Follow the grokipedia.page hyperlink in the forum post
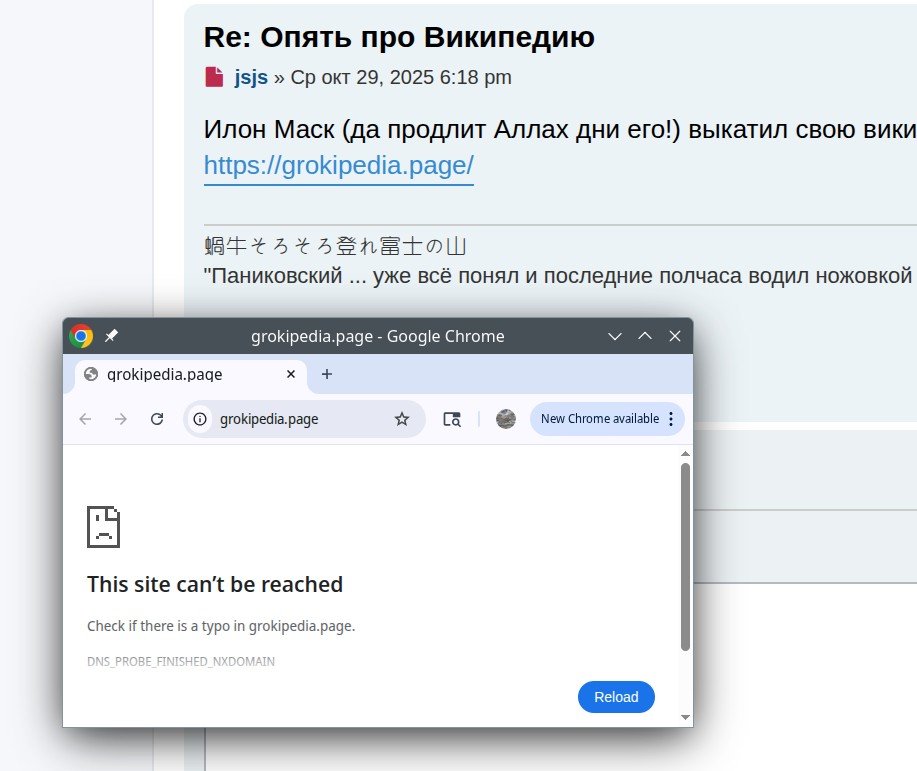The height and width of the screenshot is (771, 917). coord(338,165)
